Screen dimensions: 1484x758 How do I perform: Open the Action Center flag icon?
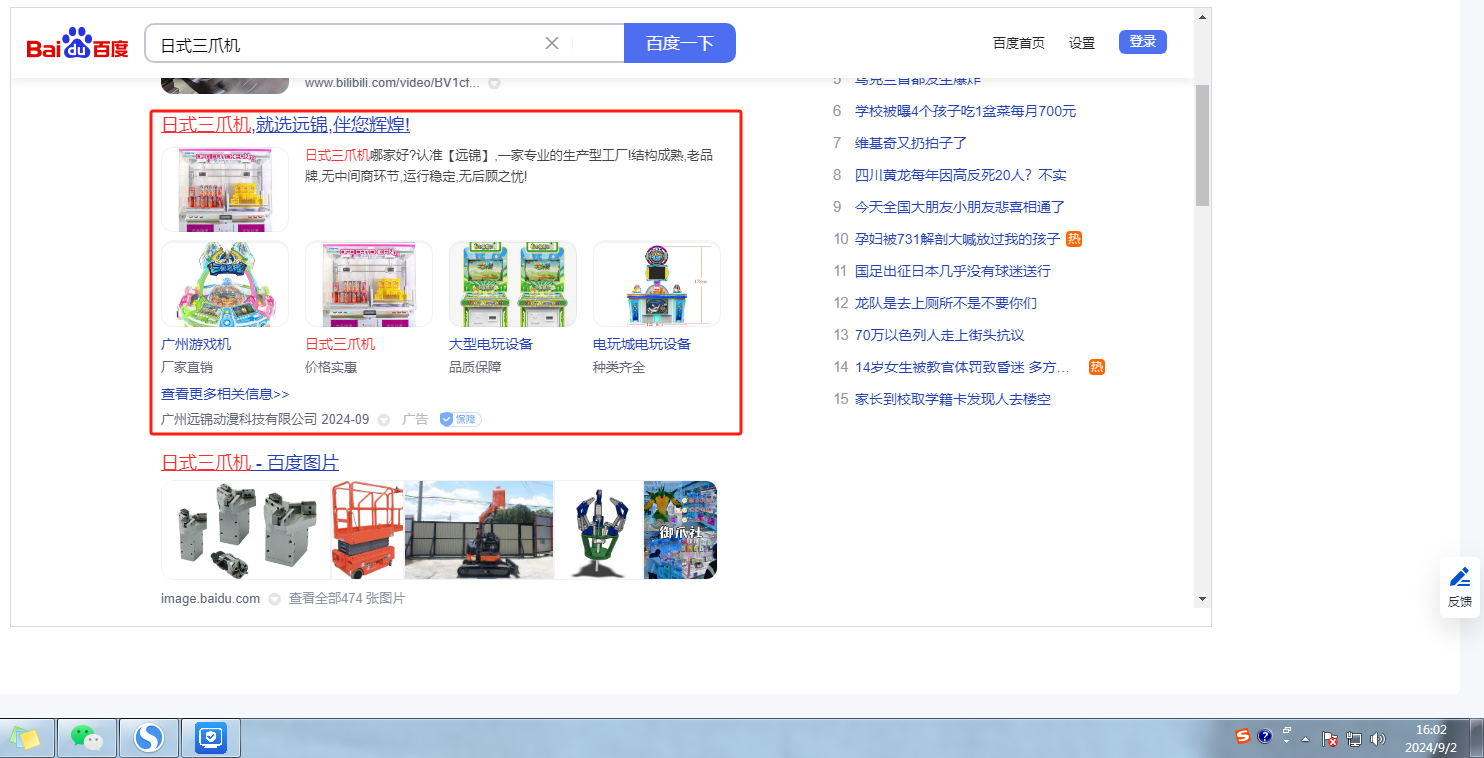coord(1331,739)
